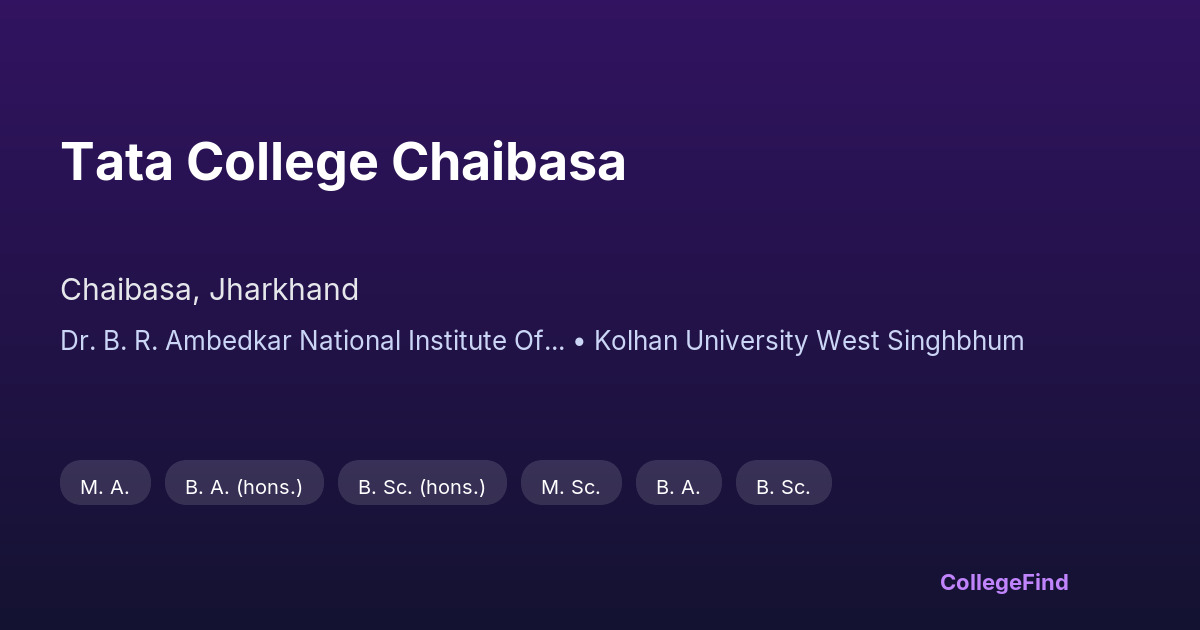Screen dimensions: 1200x630
Task: Select the M. Sc. course tag
Action: coord(571,487)
